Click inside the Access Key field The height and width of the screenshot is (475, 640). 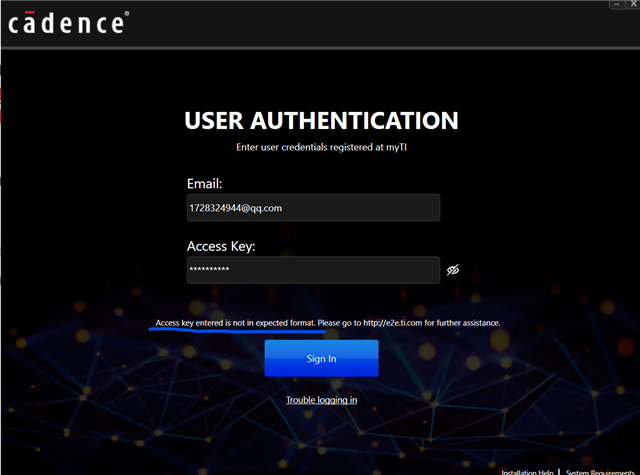click(313, 270)
